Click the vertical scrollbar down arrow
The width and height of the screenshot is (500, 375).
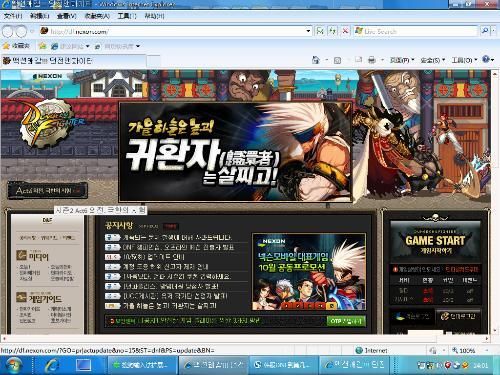pos(494,330)
